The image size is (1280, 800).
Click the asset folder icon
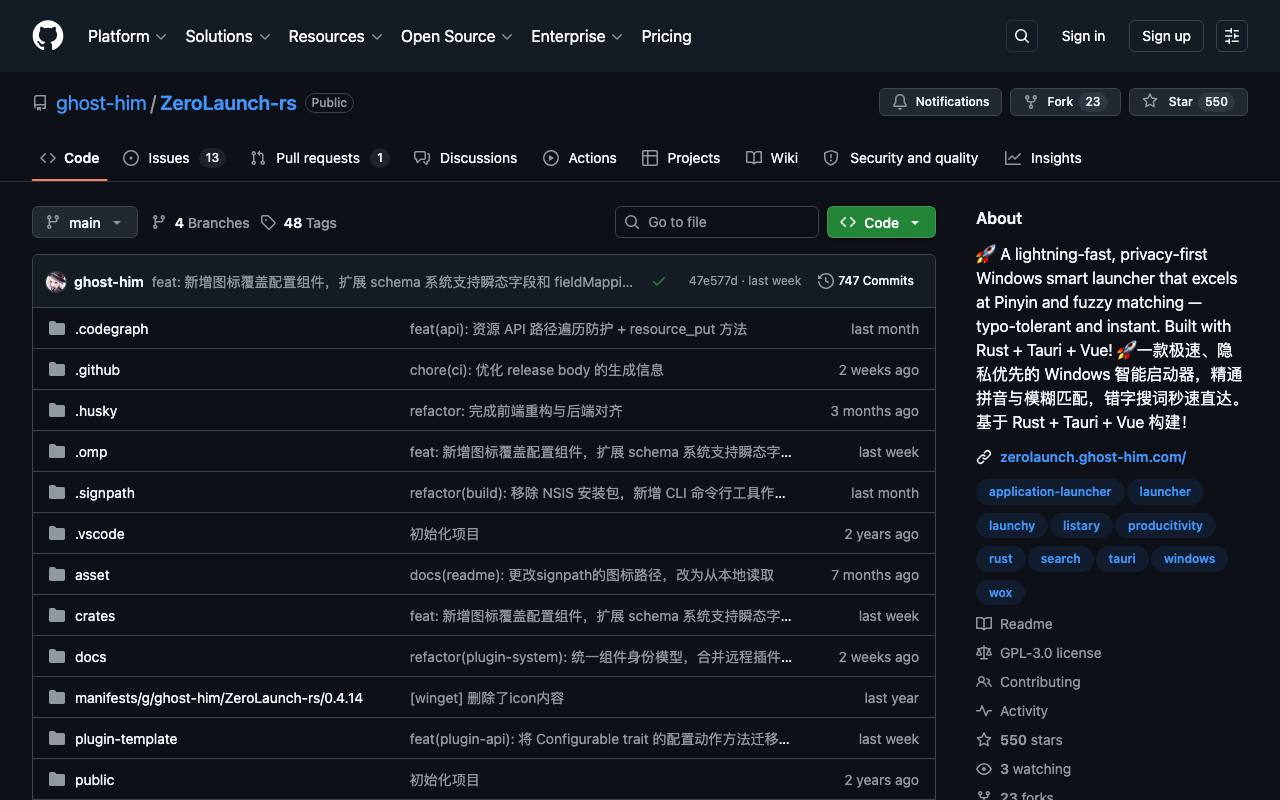click(57, 575)
